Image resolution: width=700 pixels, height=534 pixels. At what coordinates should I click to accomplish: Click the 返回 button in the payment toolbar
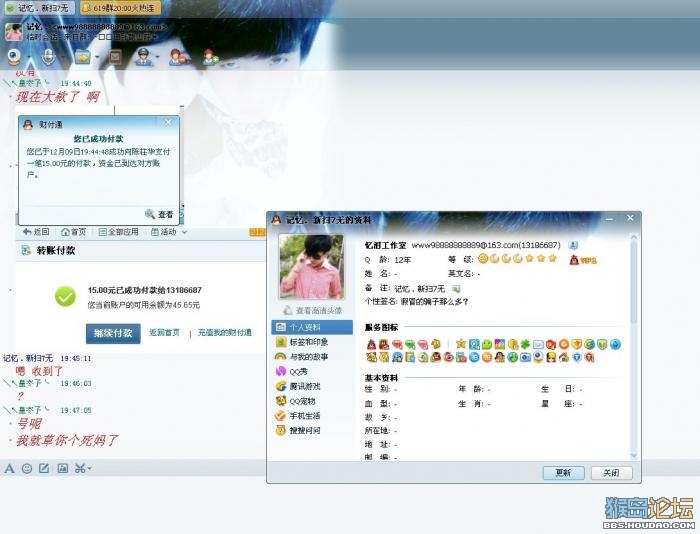[36, 232]
